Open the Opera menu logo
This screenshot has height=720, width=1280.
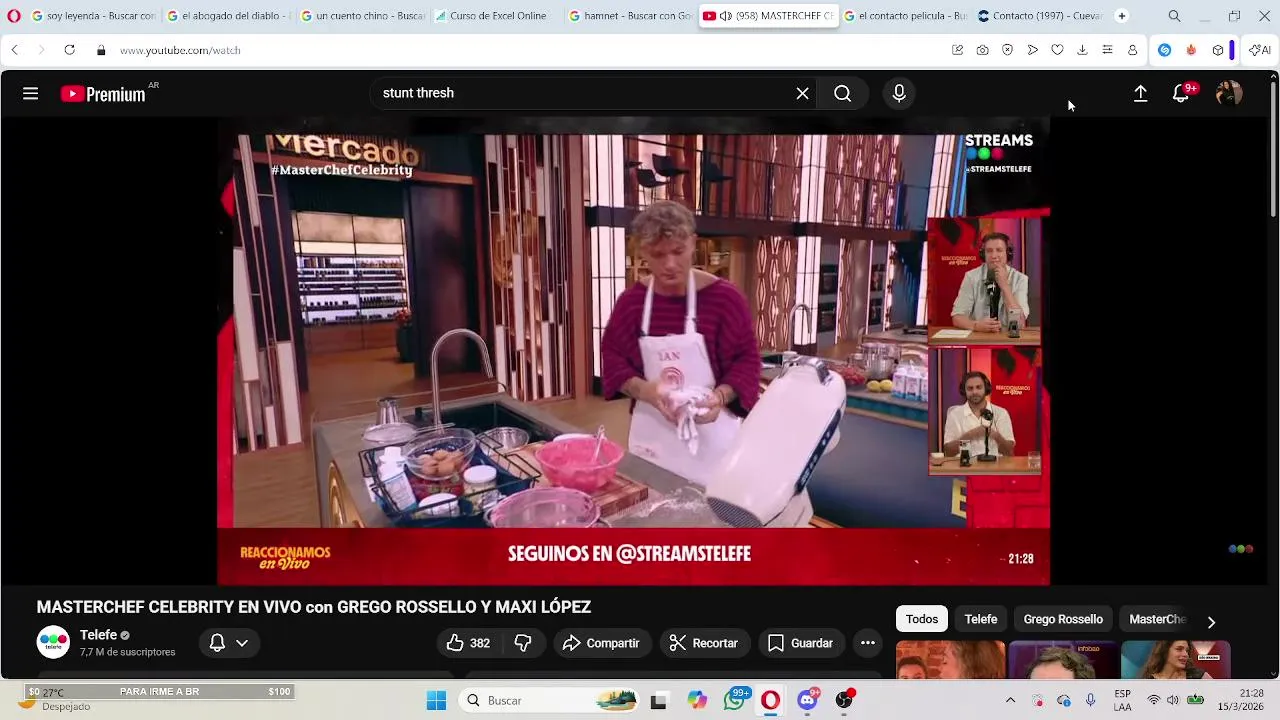(x=14, y=16)
